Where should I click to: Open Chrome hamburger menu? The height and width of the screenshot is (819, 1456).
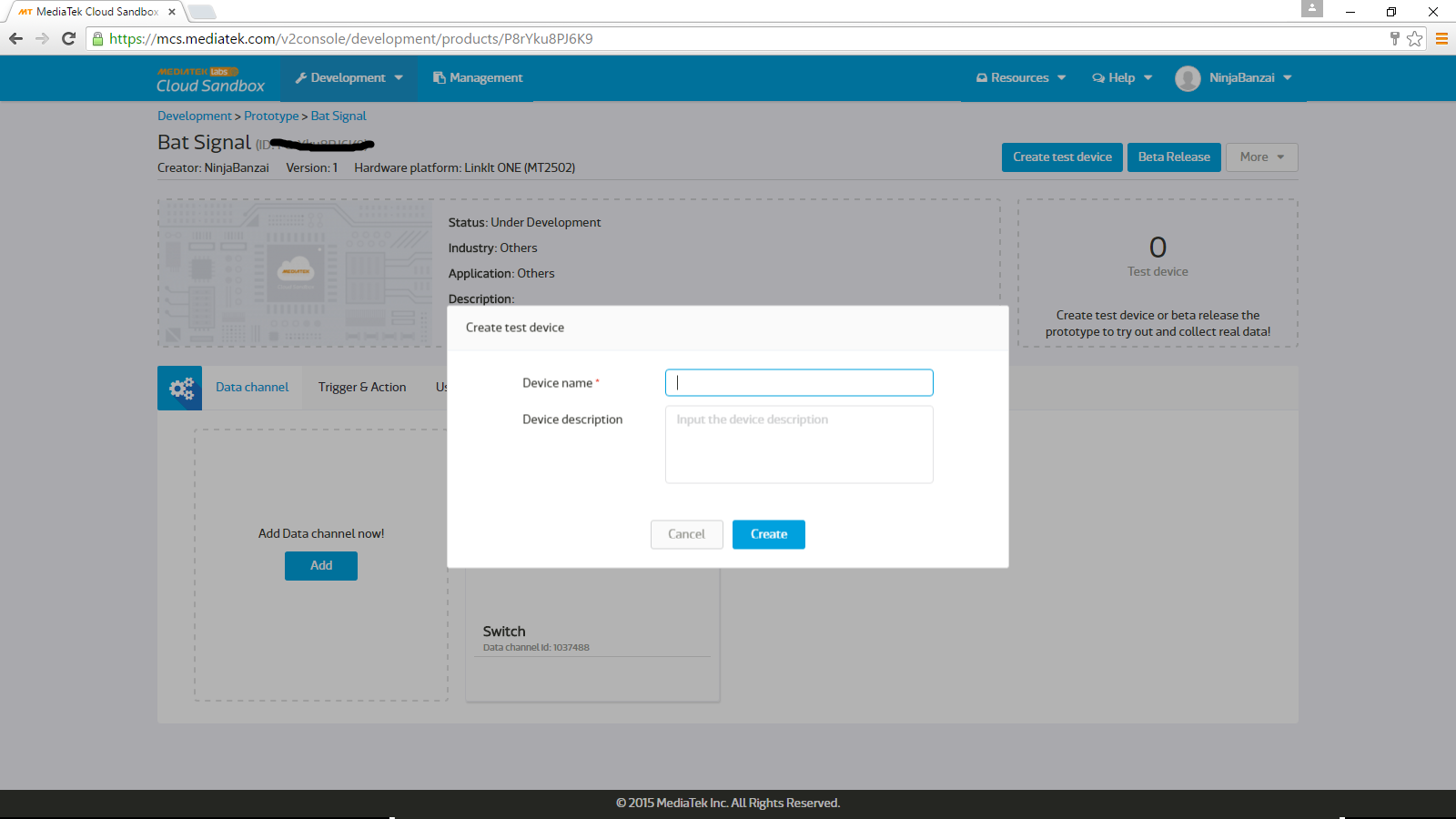[1441, 38]
